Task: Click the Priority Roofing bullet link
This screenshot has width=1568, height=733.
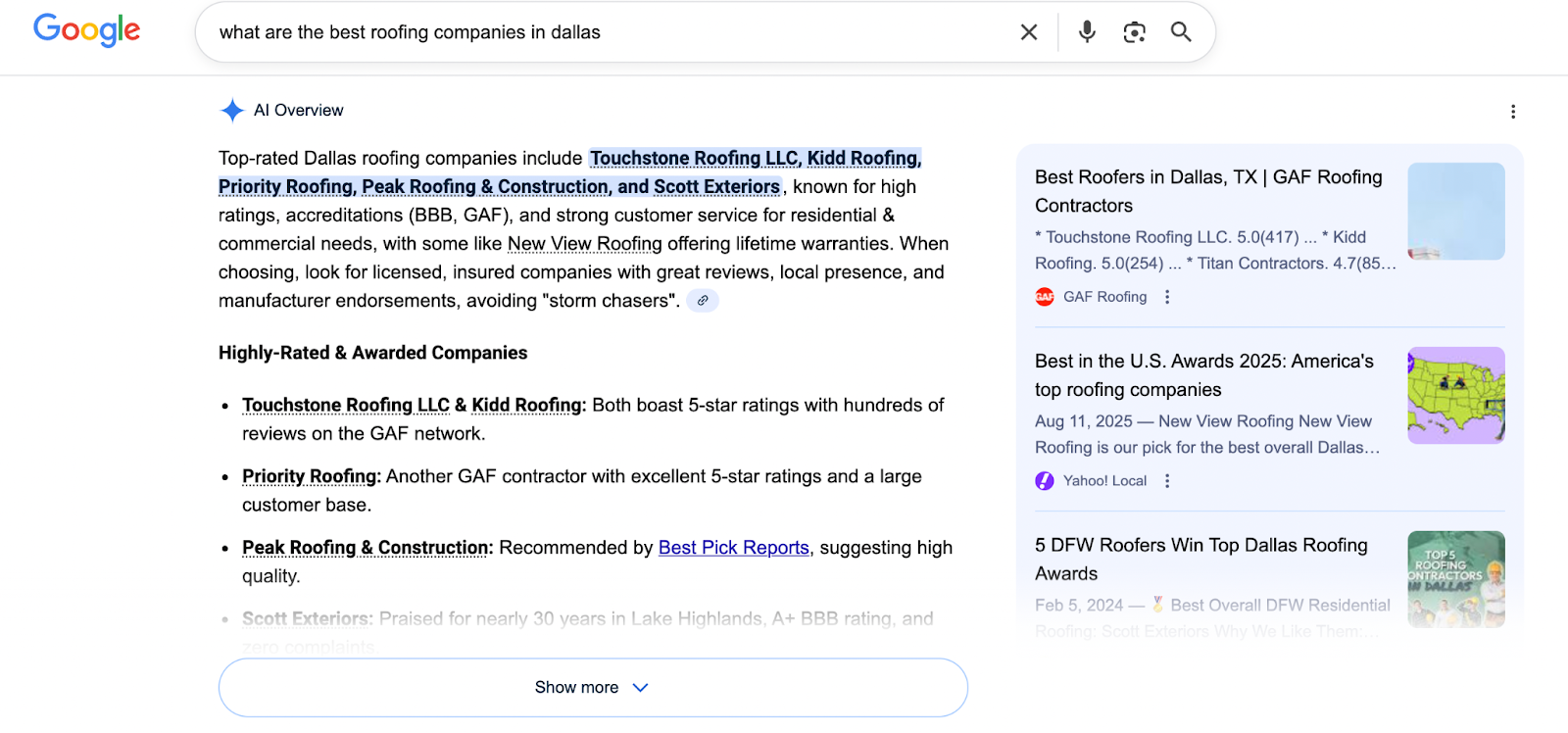Action: click(x=310, y=477)
